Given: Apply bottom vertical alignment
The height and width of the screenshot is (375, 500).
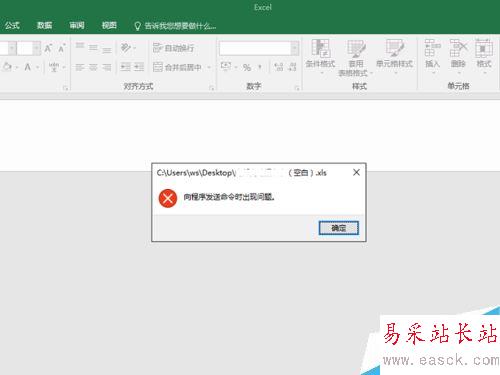Looking at the screenshot, I should pos(107,50).
